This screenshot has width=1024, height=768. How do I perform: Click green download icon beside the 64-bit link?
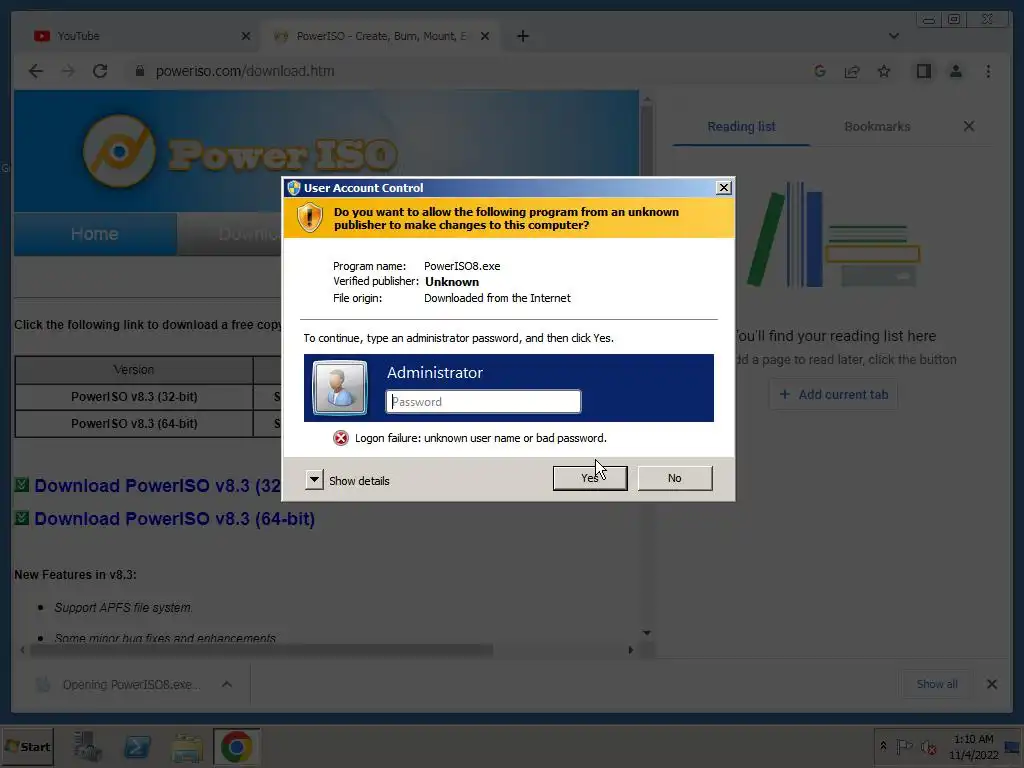coord(22,518)
